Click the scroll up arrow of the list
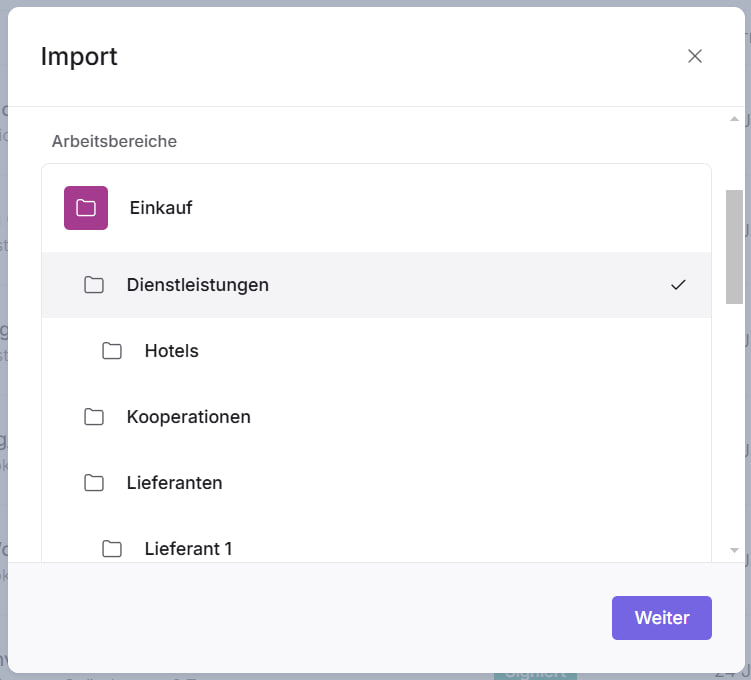 (x=735, y=119)
